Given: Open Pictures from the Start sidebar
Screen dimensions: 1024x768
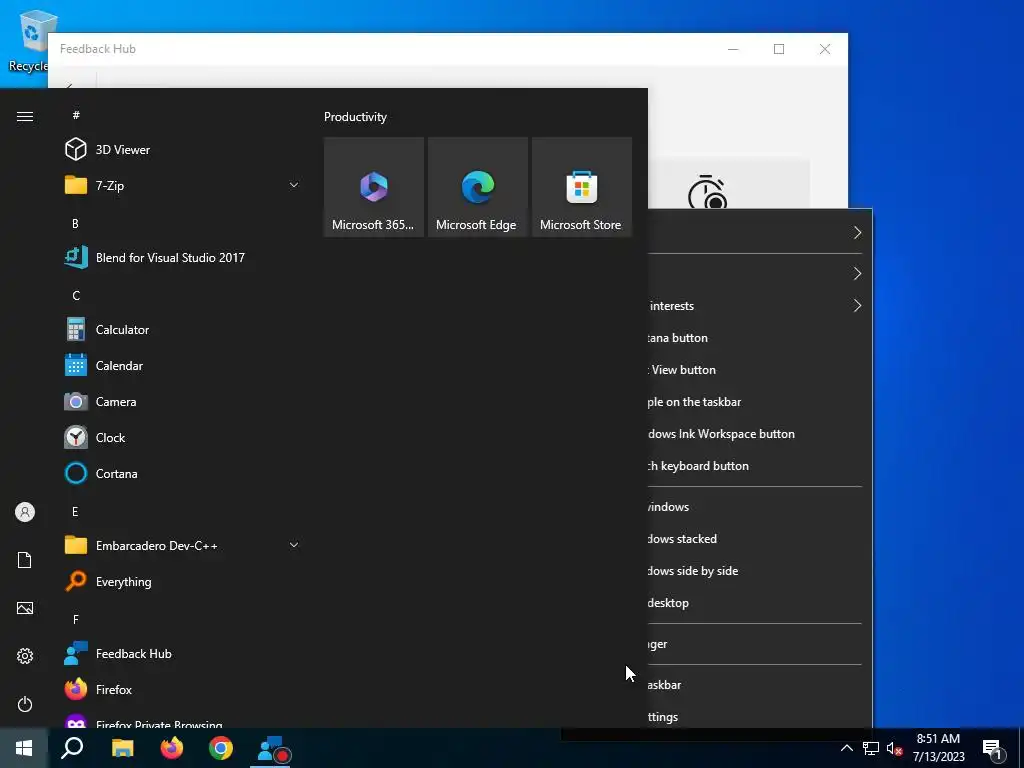Looking at the screenshot, I should point(25,608).
